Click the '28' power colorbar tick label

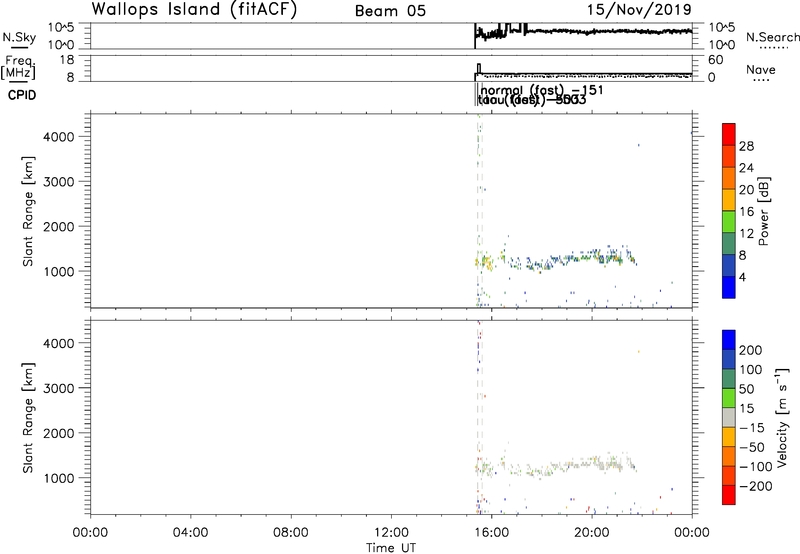point(746,147)
